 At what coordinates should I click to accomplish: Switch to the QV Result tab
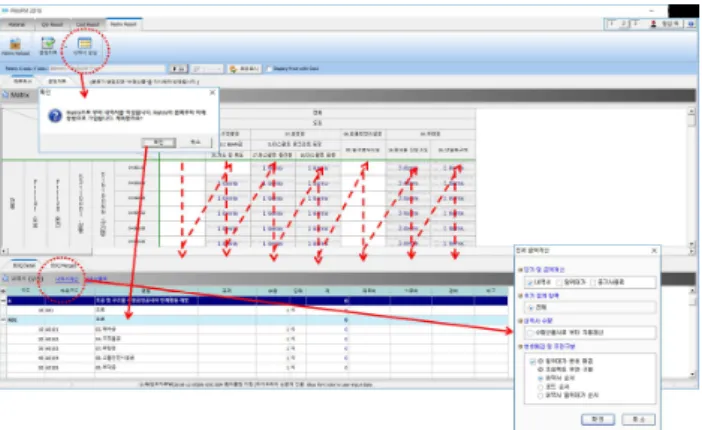(51, 24)
